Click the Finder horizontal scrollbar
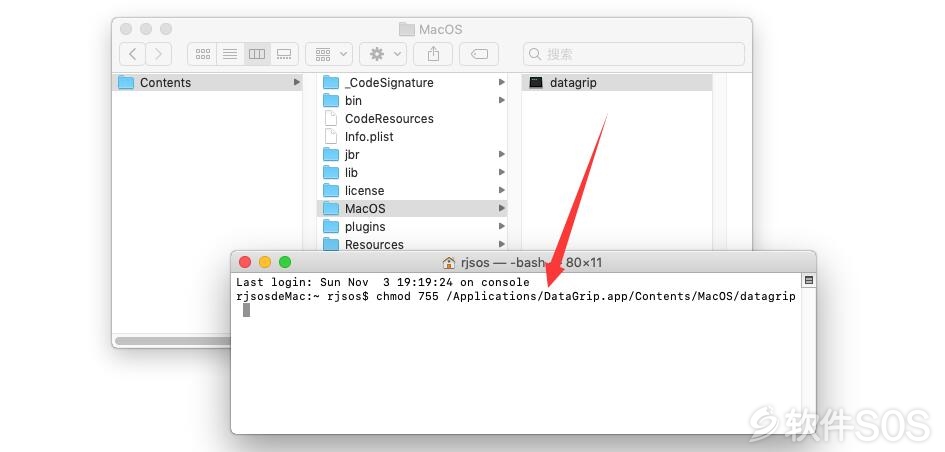945x452 pixels. [172, 341]
